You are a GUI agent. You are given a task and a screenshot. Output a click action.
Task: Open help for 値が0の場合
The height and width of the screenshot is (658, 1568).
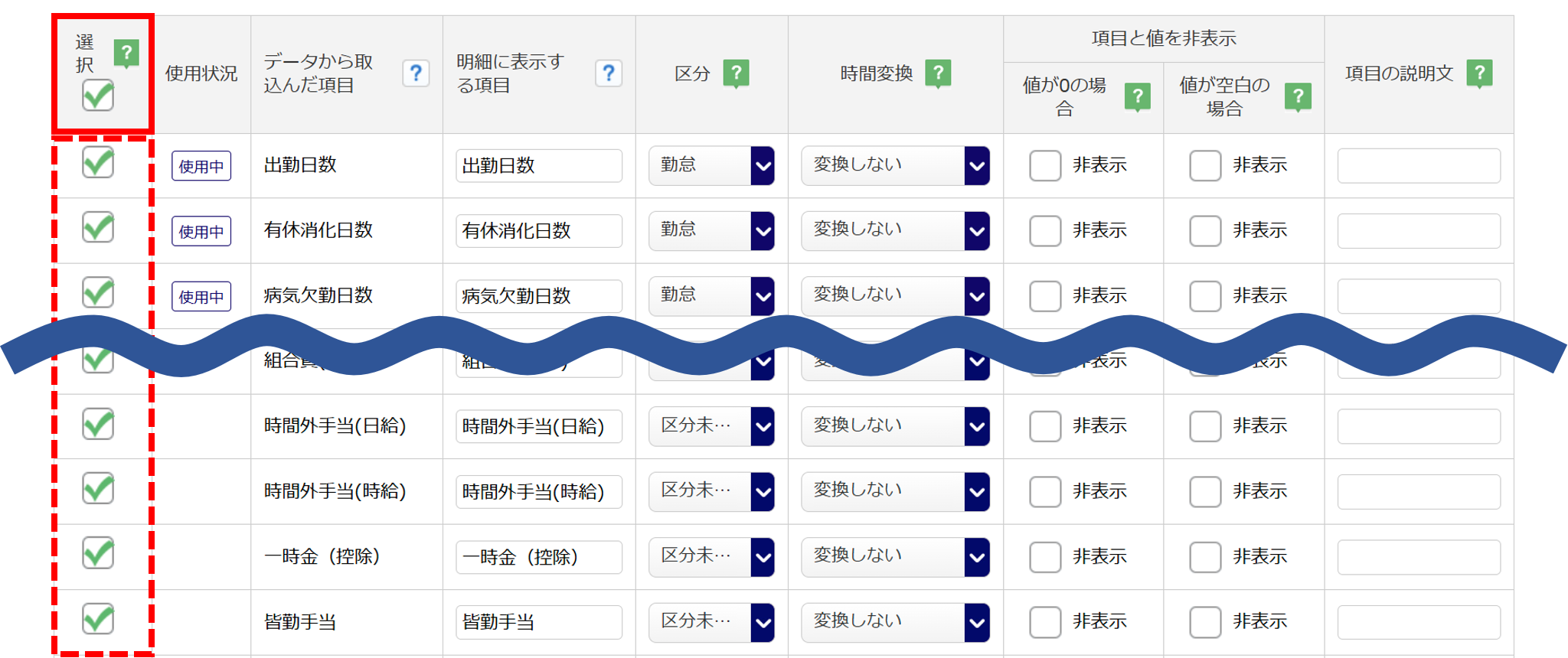[1138, 96]
